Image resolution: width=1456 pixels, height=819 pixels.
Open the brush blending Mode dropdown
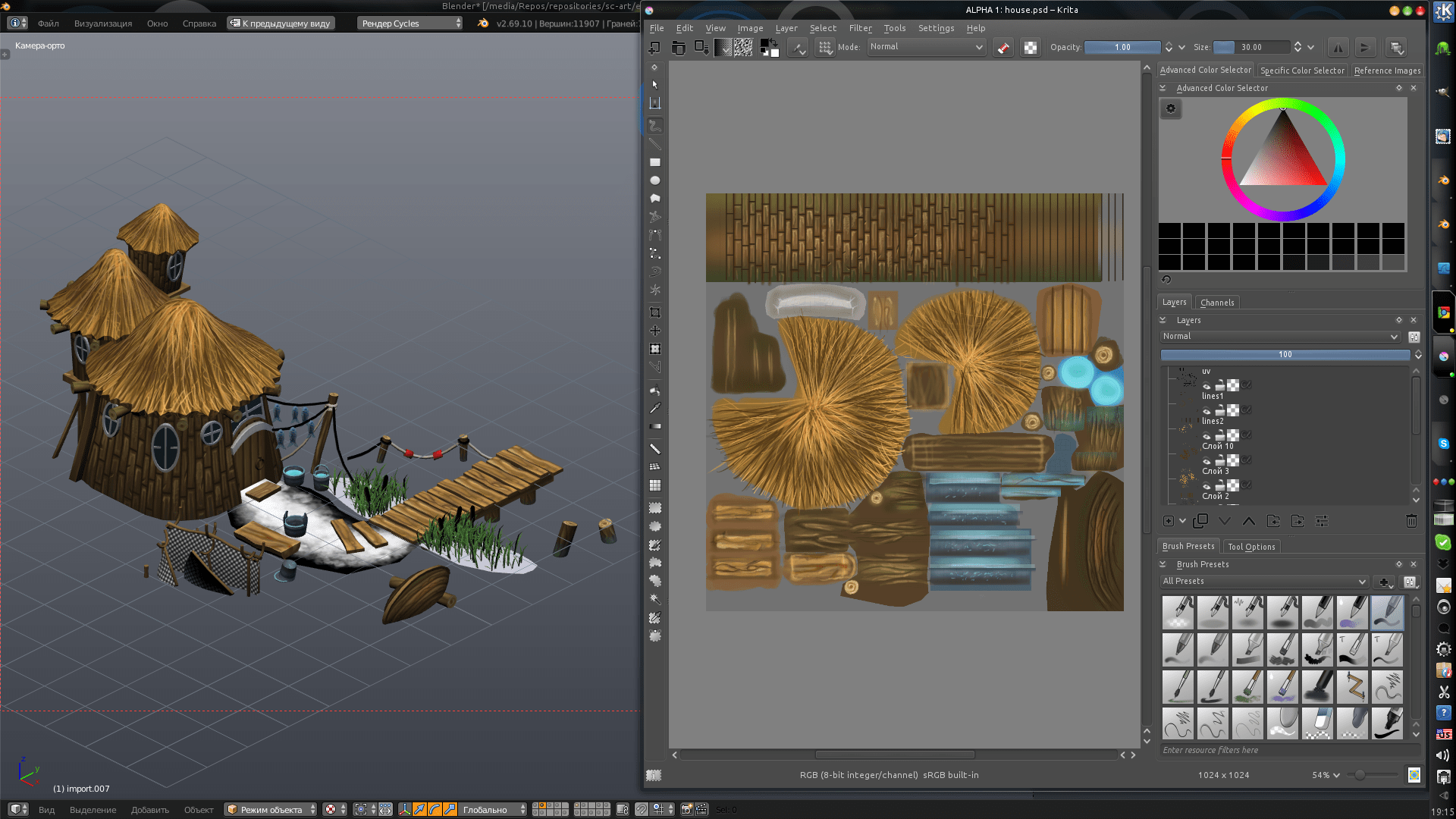[926, 47]
